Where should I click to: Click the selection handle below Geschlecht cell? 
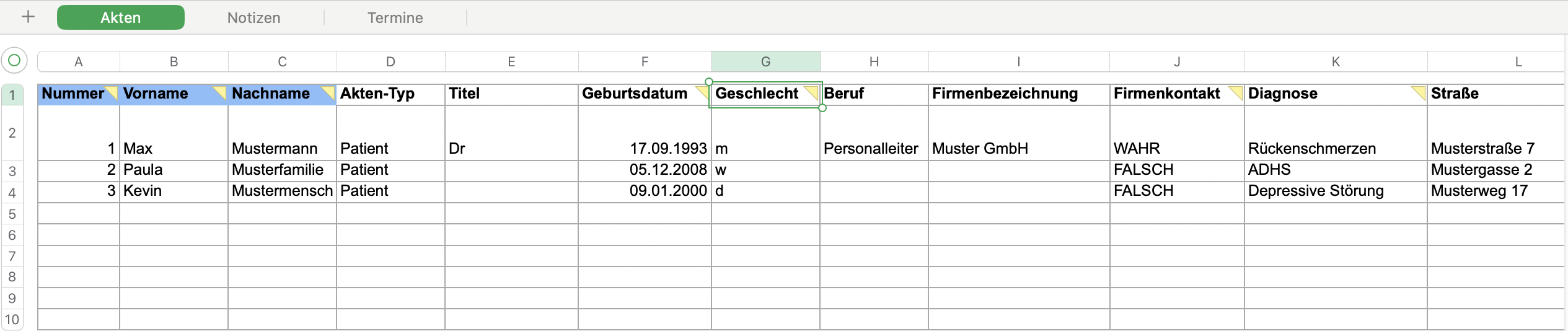(x=822, y=108)
